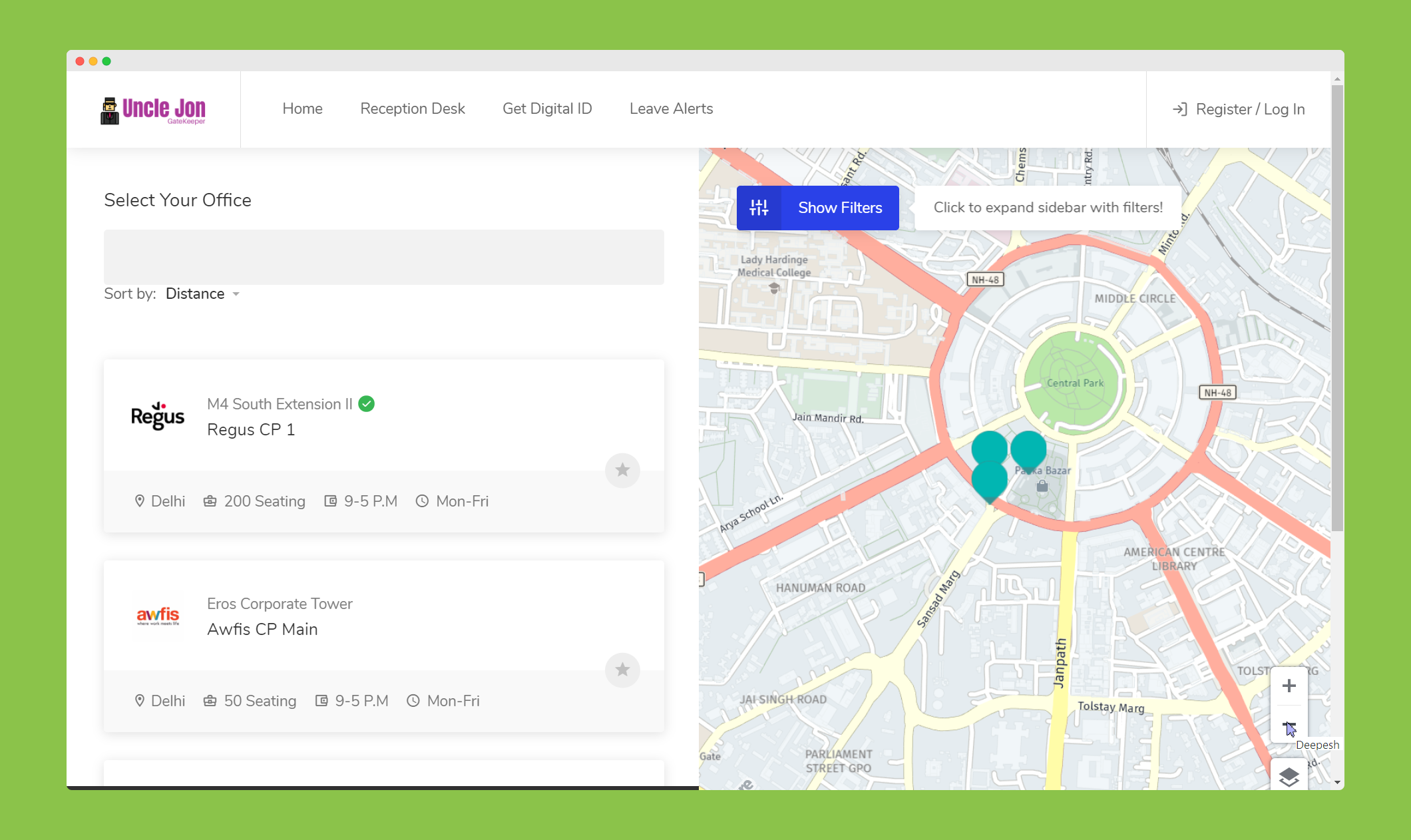Click the filter sliders icon

pos(759,208)
